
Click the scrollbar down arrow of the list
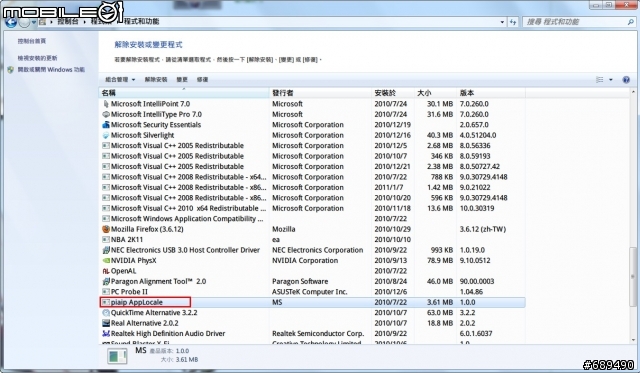(633, 340)
